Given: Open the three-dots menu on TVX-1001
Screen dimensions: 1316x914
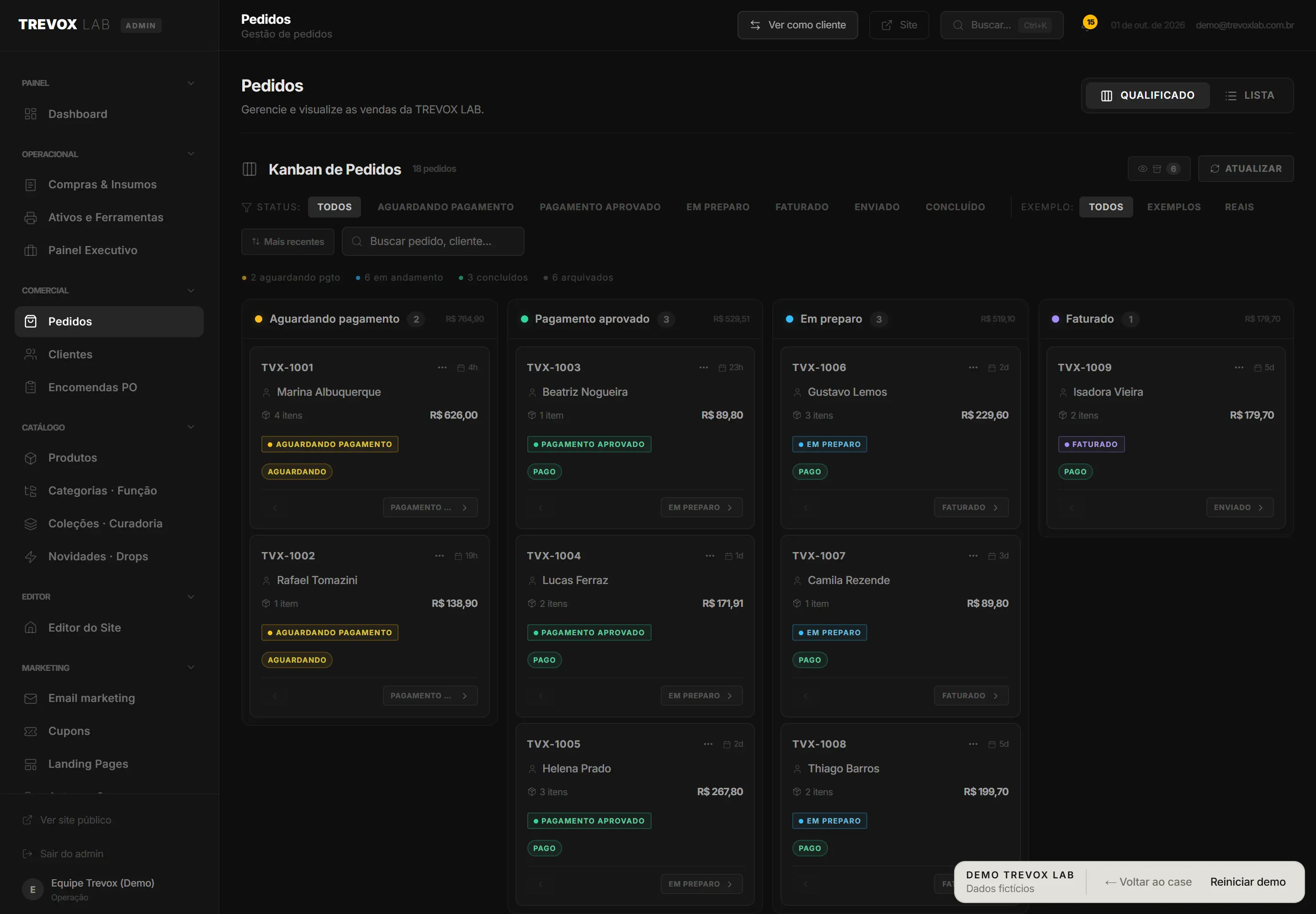Looking at the screenshot, I should (442, 368).
